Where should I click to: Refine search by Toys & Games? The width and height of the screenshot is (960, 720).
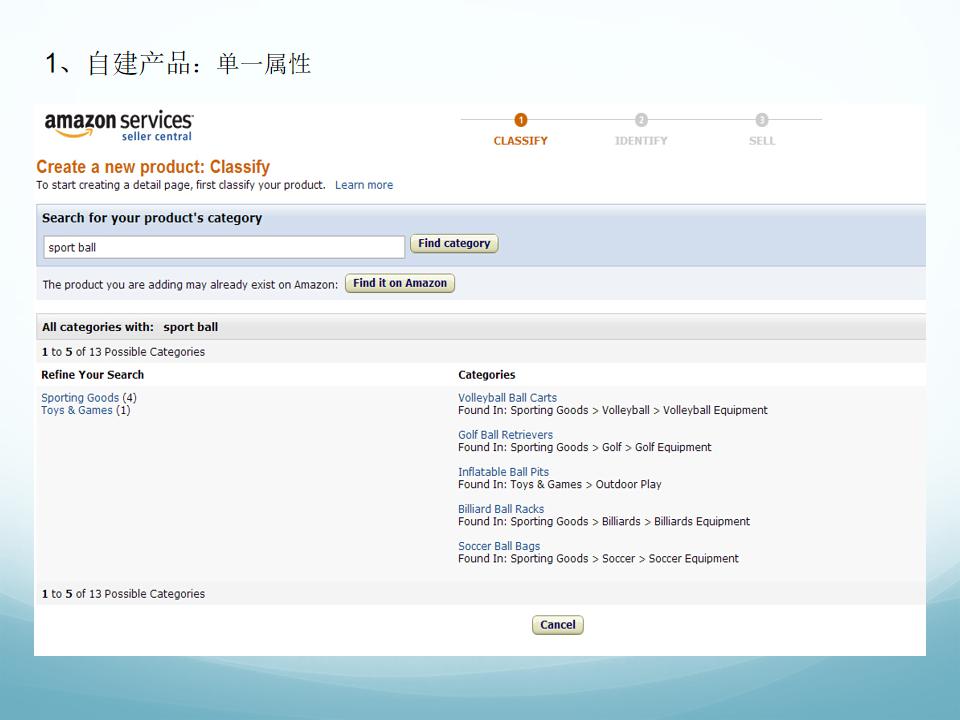[77, 410]
